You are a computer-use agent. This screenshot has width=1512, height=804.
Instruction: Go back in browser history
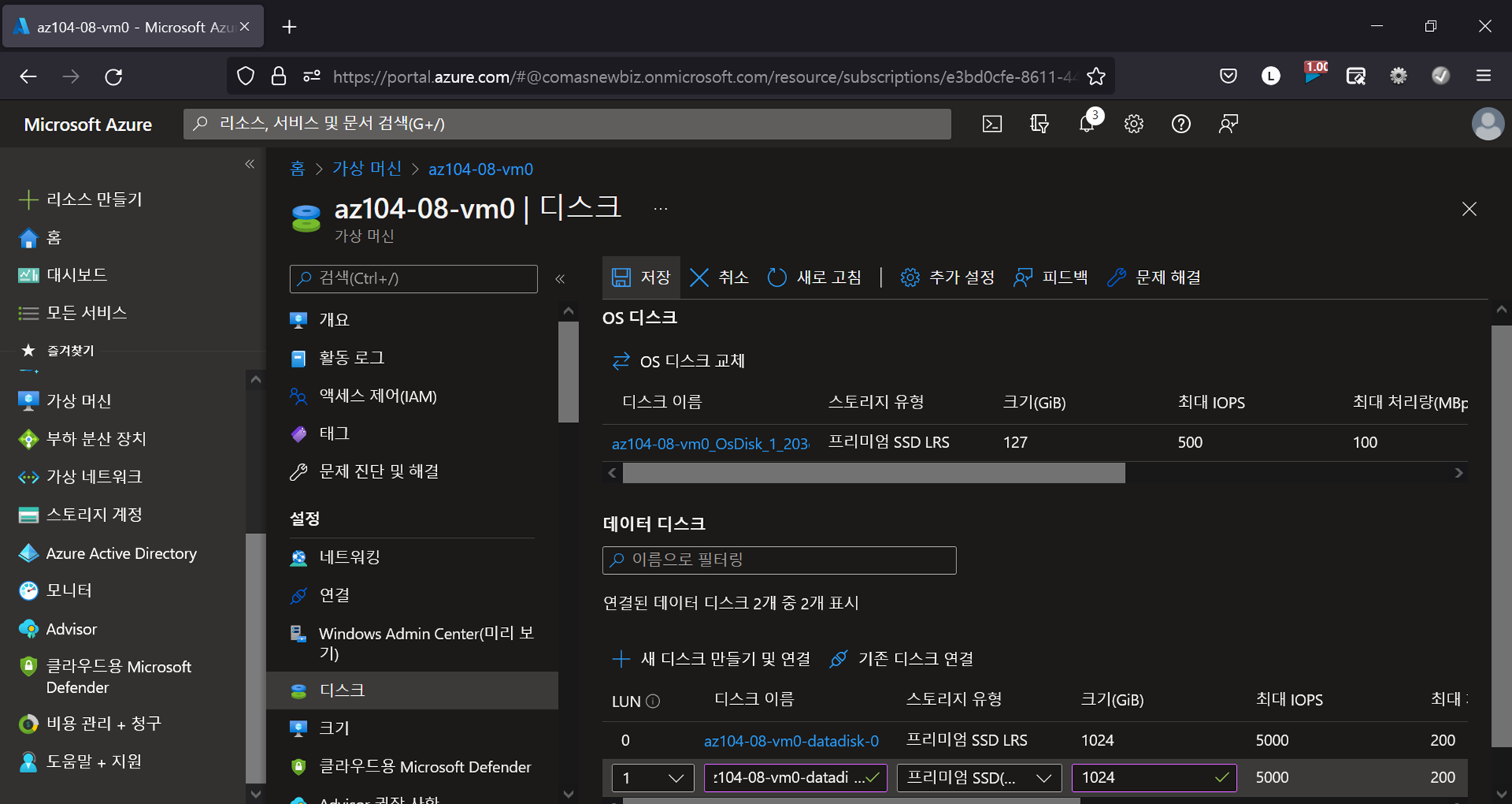point(28,76)
